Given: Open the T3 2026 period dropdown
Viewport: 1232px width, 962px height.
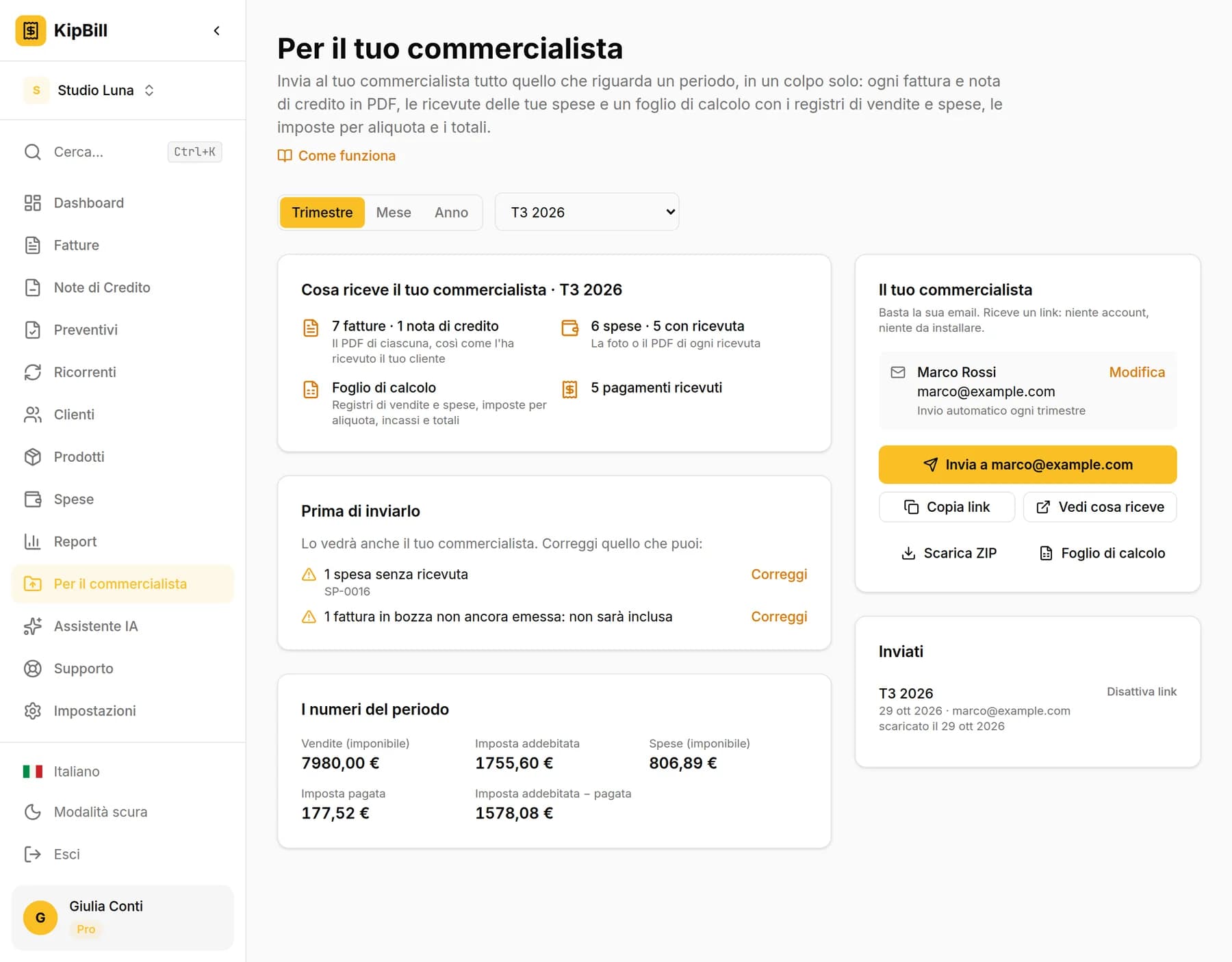Looking at the screenshot, I should pyautogui.click(x=587, y=212).
